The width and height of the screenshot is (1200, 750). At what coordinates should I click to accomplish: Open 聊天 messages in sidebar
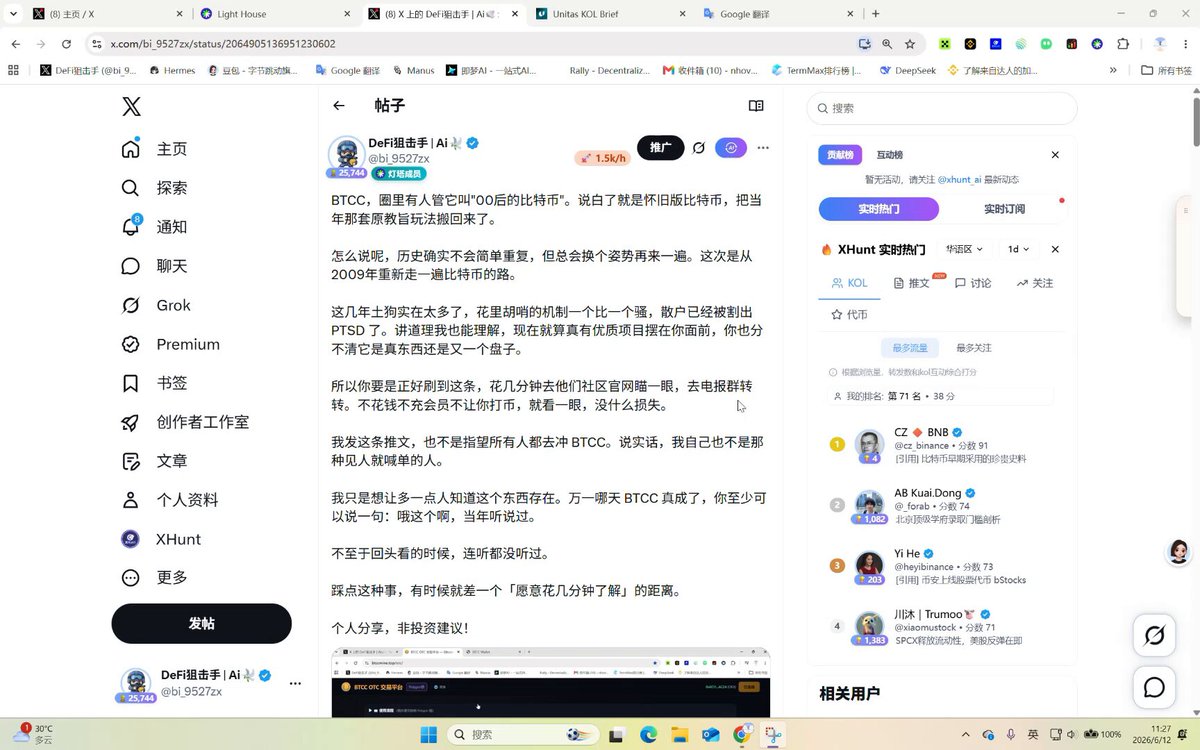(154, 266)
